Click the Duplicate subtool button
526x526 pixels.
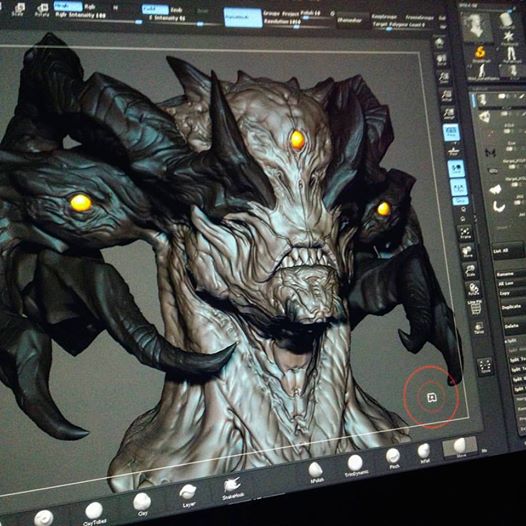[513, 307]
